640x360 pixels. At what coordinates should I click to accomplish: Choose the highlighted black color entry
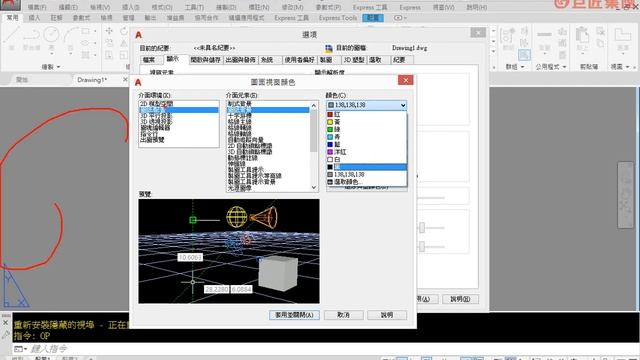[x=367, y=167]
